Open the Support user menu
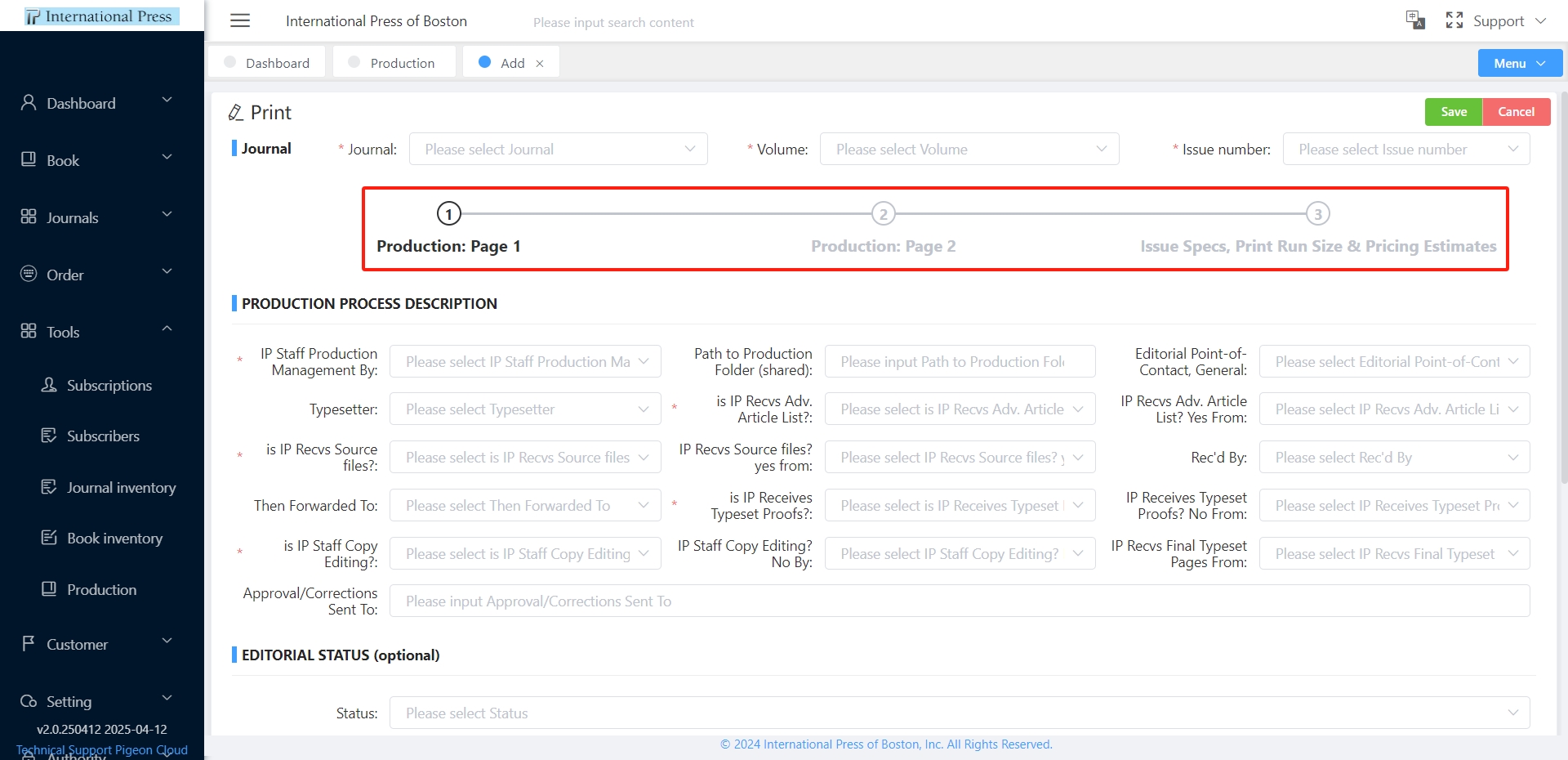 [x=1509, y=21]
